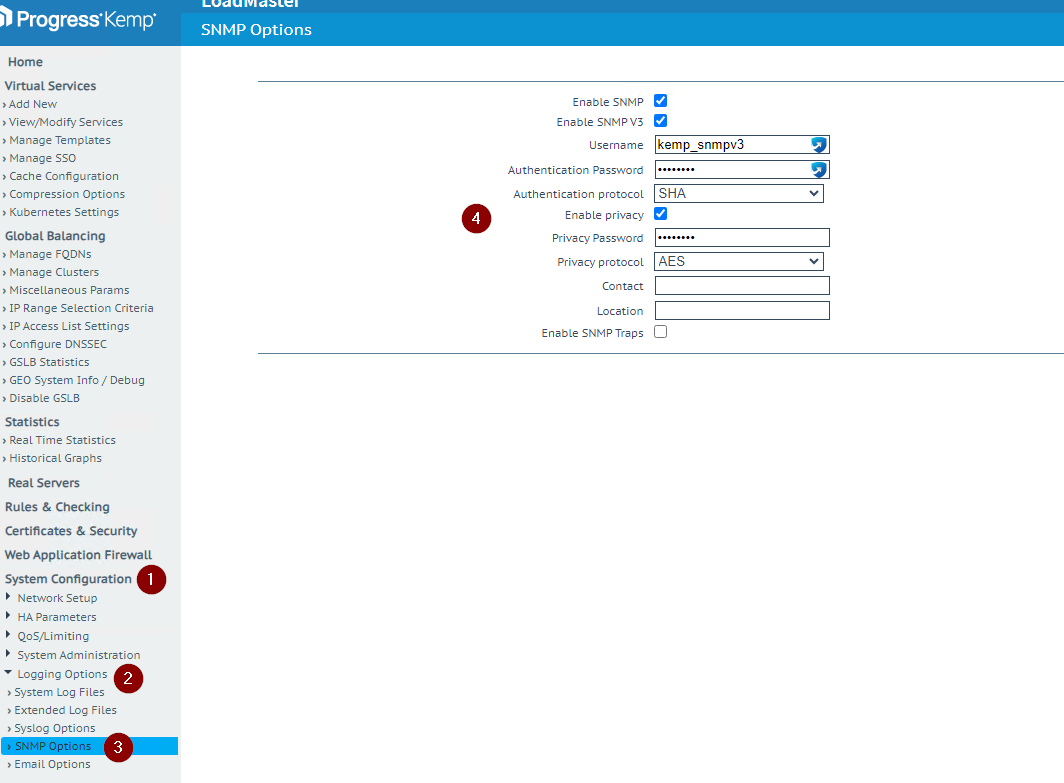Go to Add New virtual service
Screen dimensions: 1064x783
point(33,104)
